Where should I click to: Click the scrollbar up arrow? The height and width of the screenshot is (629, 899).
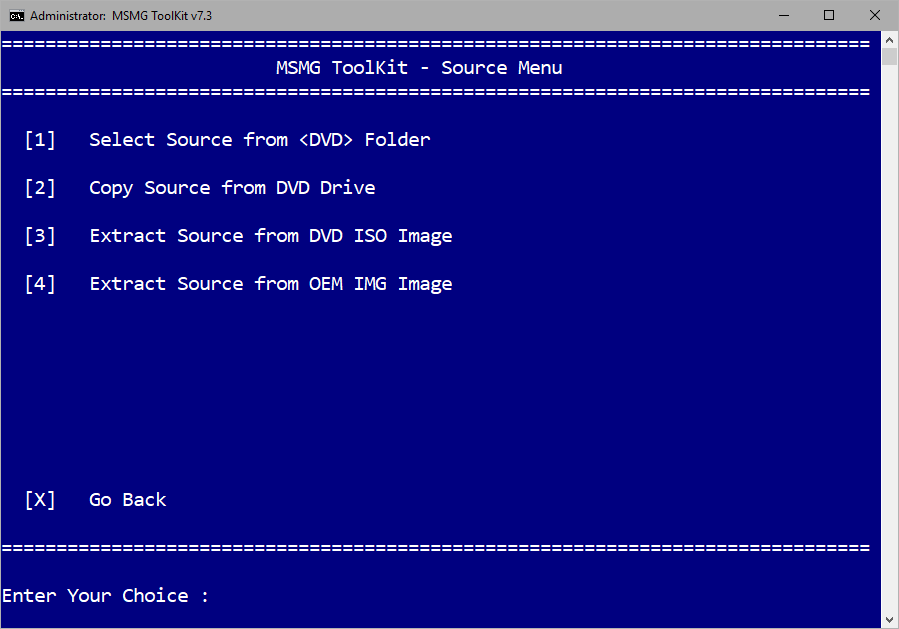(889, 40)
